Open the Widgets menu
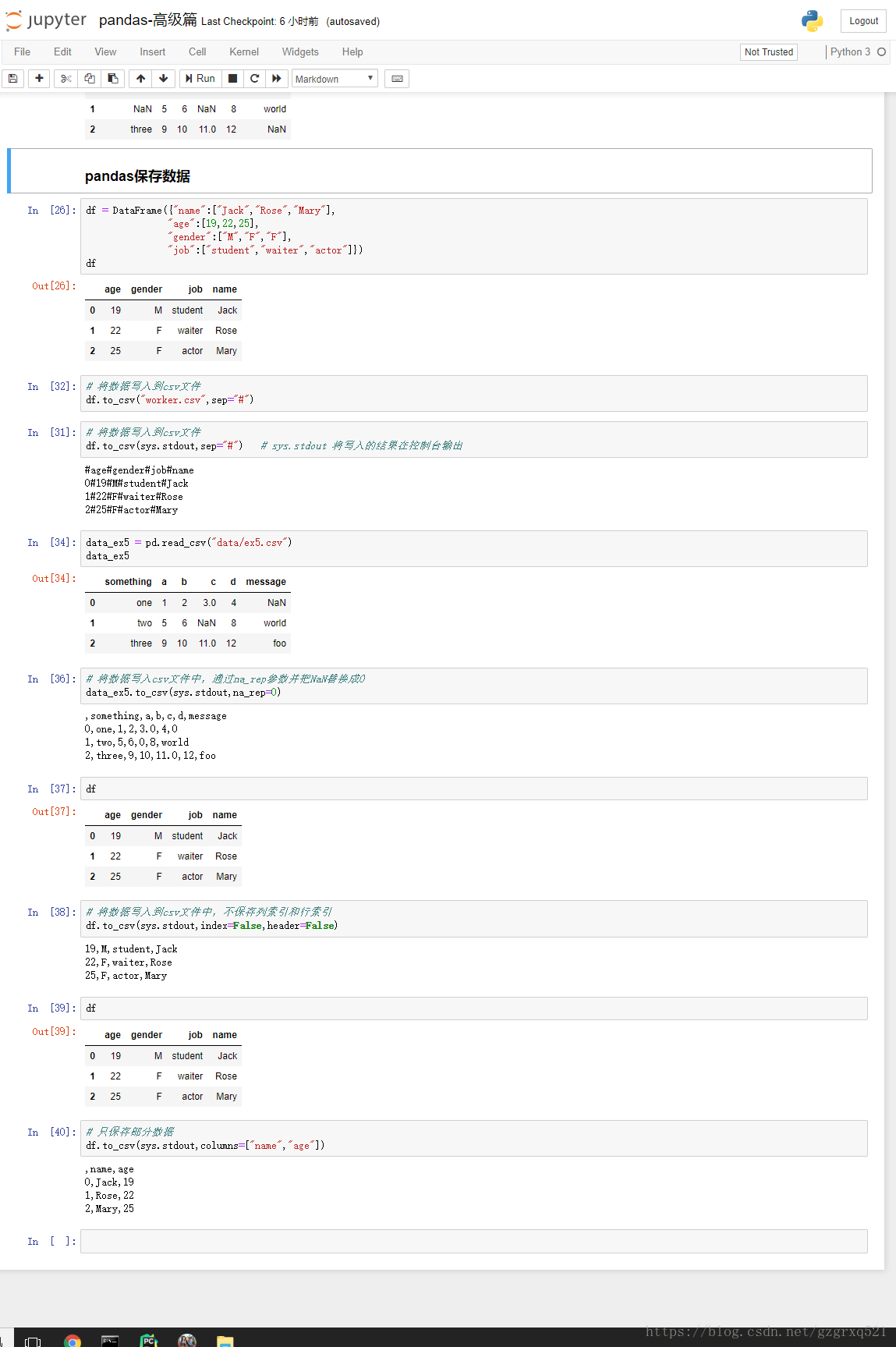Image resolution: width=896 pixels, height=1347 pixels. tap(300, 52)
